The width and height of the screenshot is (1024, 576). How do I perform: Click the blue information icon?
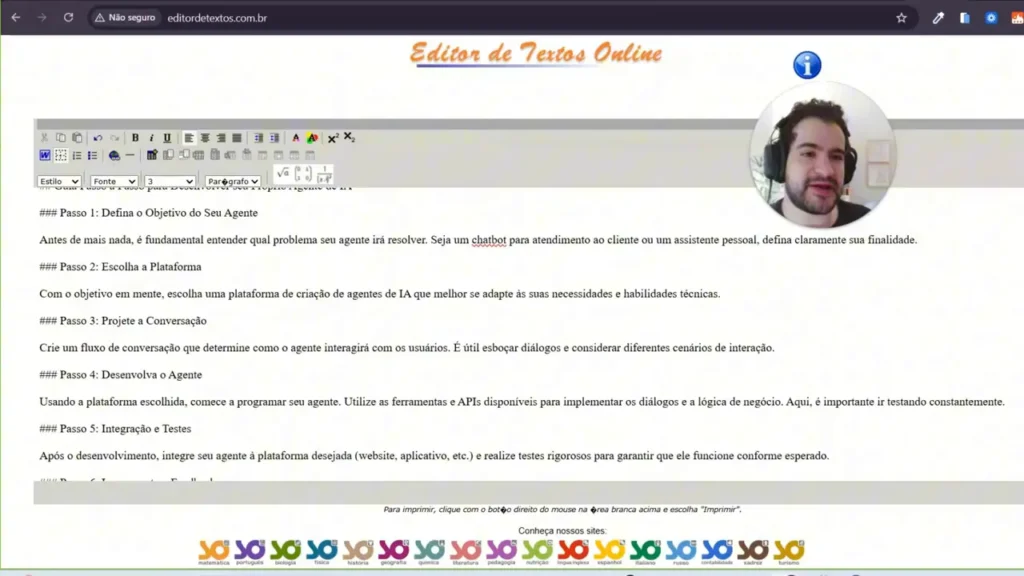click(806, 65)
